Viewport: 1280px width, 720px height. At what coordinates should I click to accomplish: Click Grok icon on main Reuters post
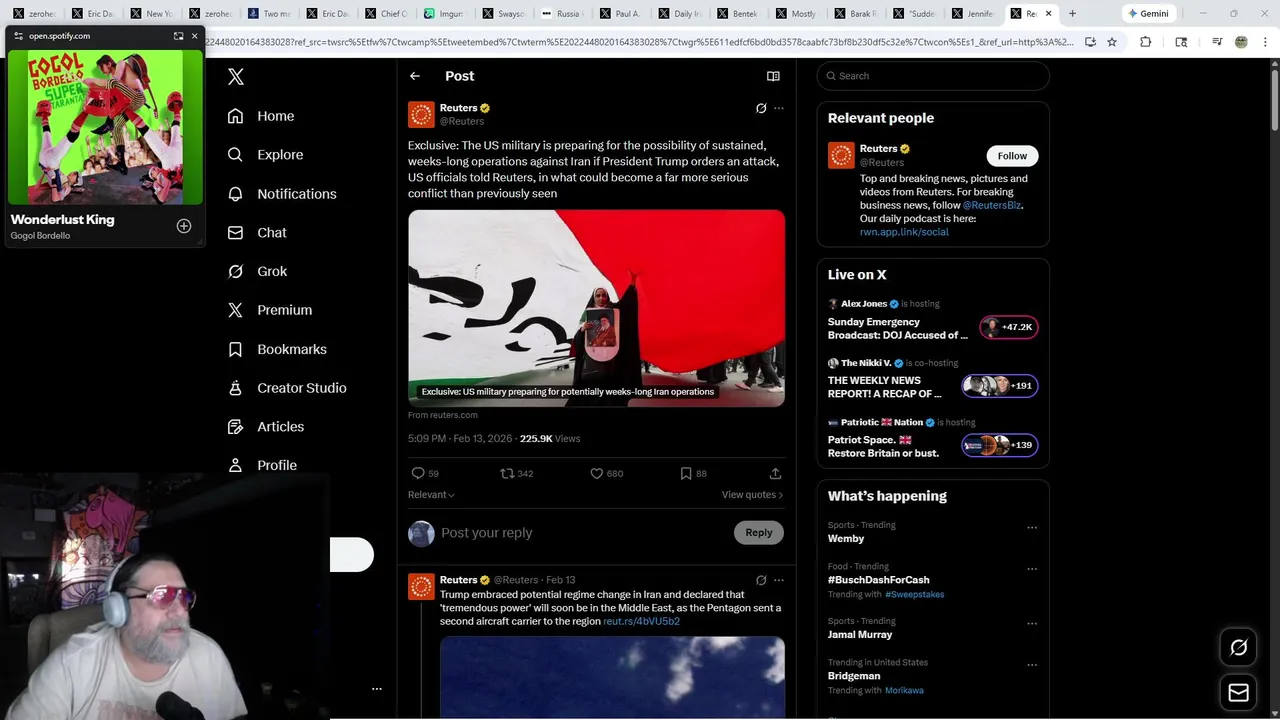(761, 108)
